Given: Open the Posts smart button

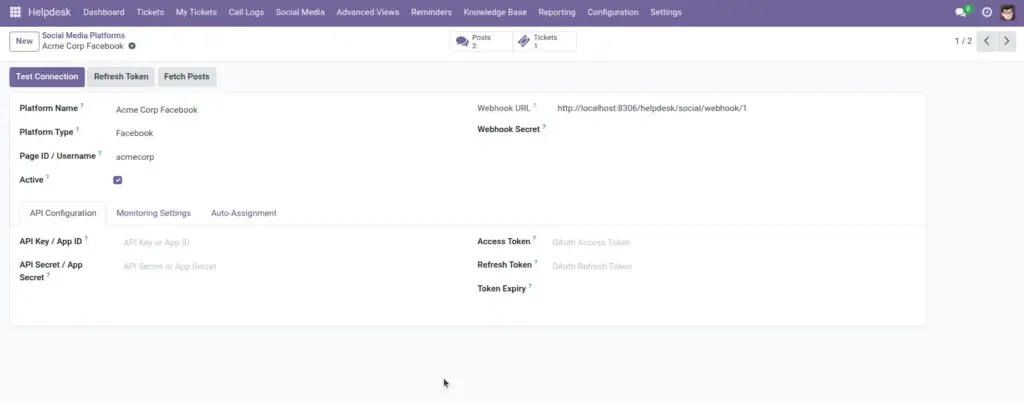Looking at the screenshot, I should 481,41.
